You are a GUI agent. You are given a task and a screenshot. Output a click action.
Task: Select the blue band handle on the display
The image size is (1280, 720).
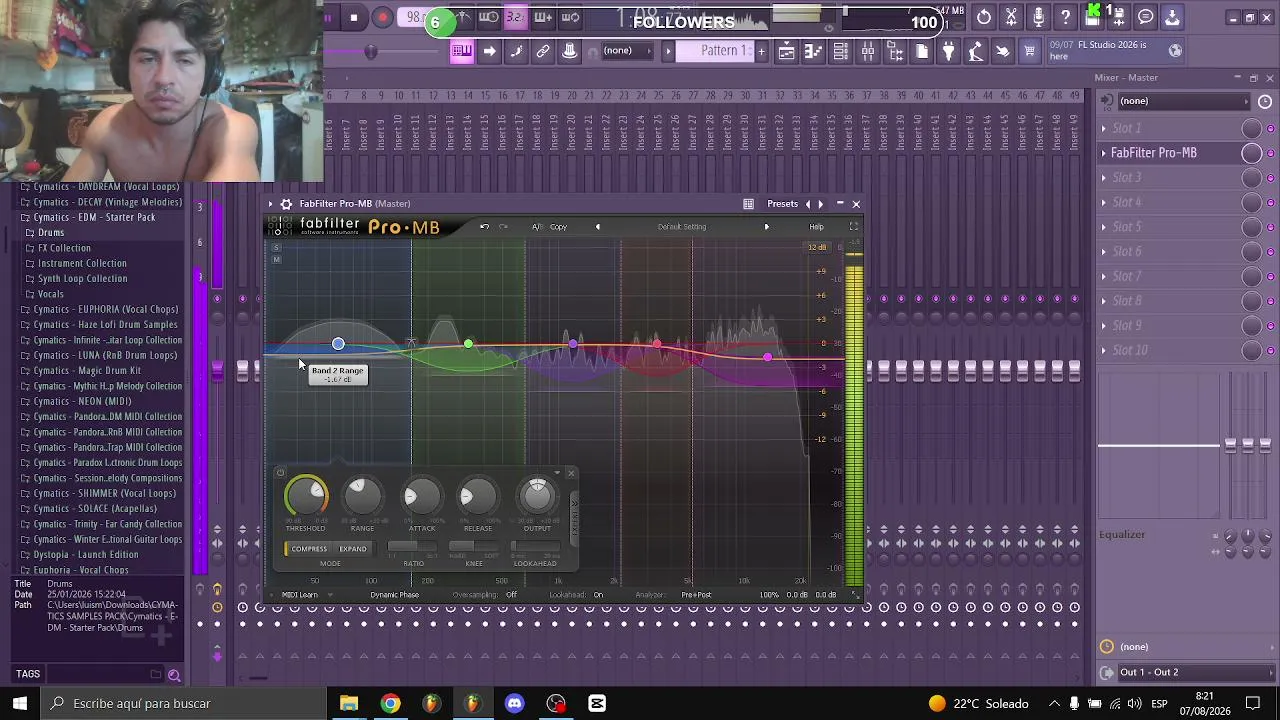tap(338, 344)
